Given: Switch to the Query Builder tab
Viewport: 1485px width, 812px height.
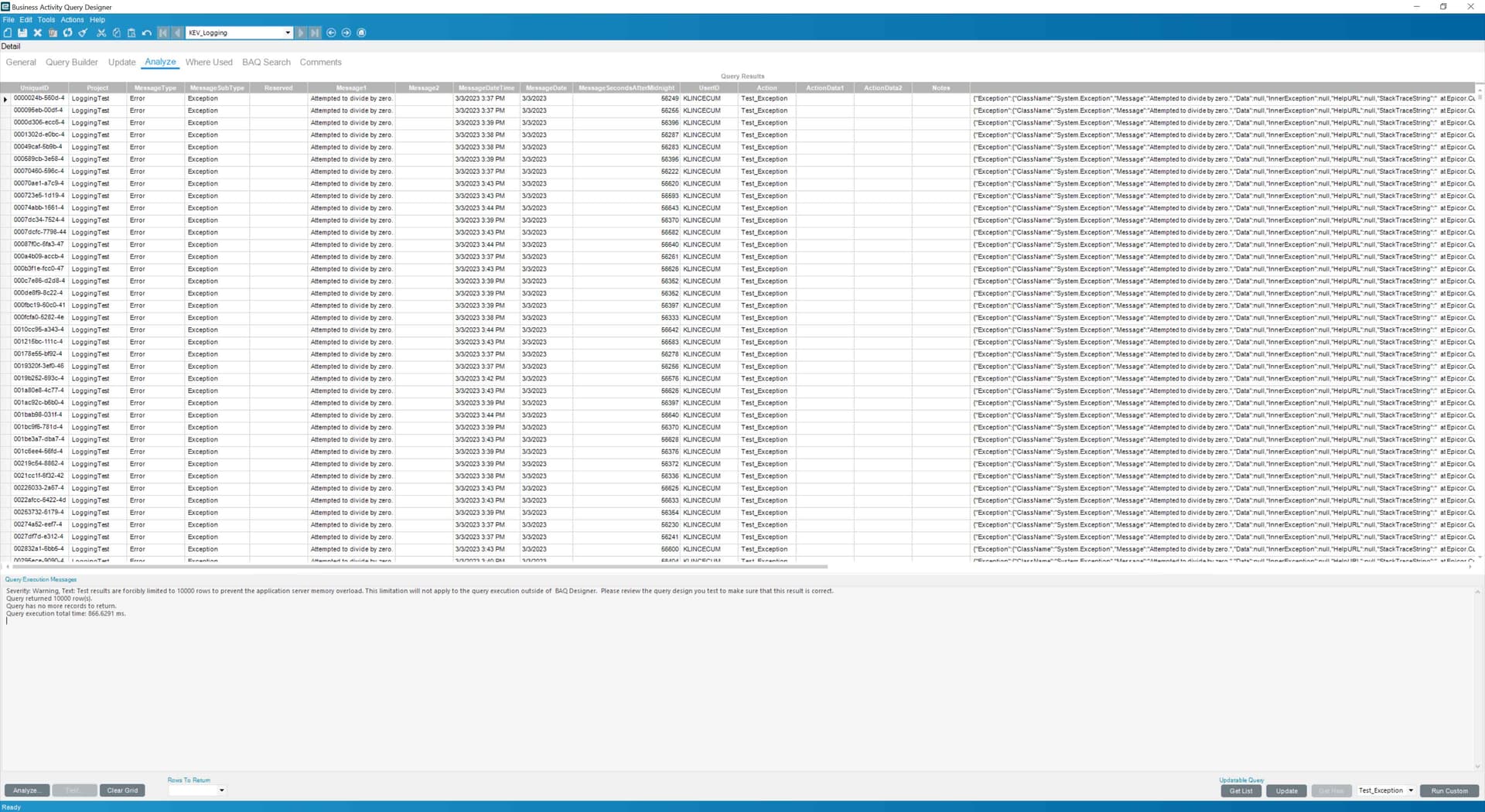Looking at the screenshot, I should point(71,62).
